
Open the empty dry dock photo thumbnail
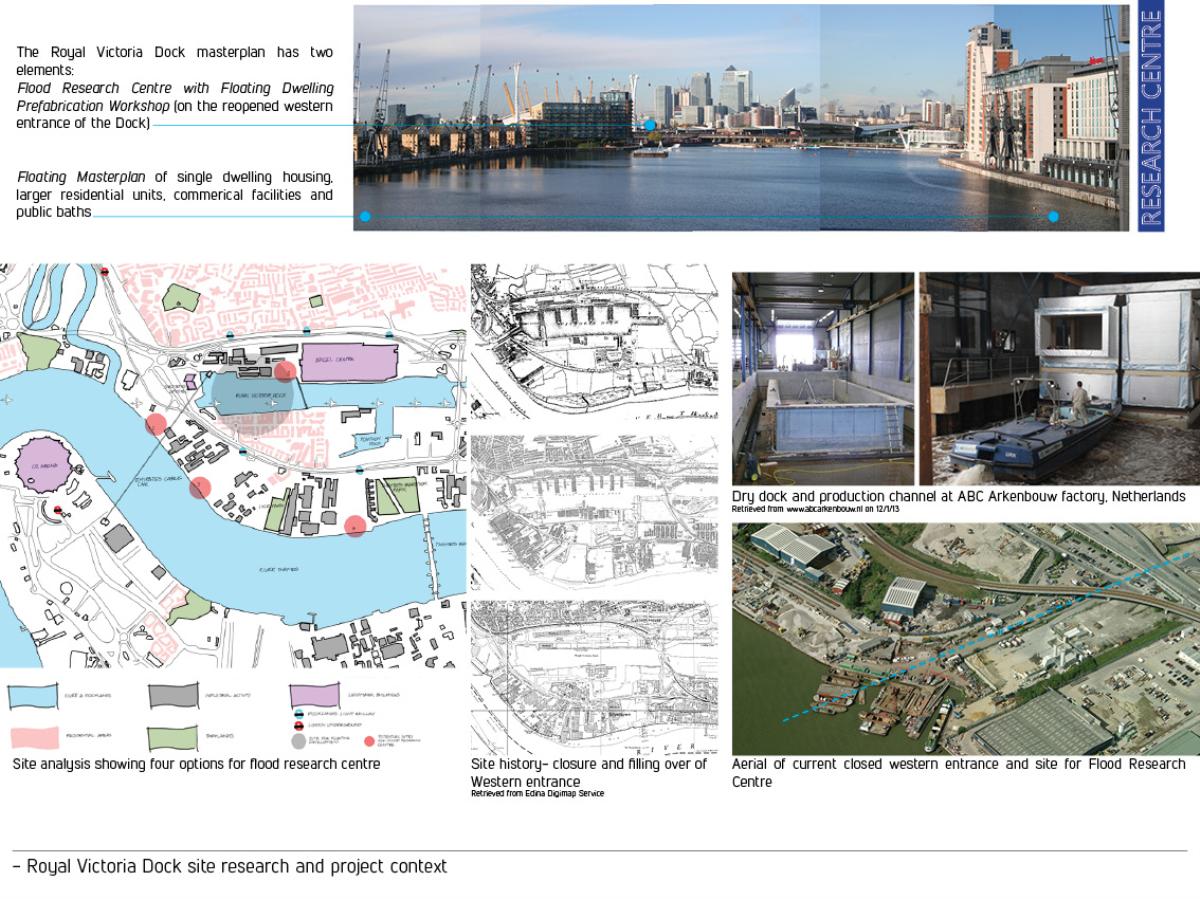point(823,378)
